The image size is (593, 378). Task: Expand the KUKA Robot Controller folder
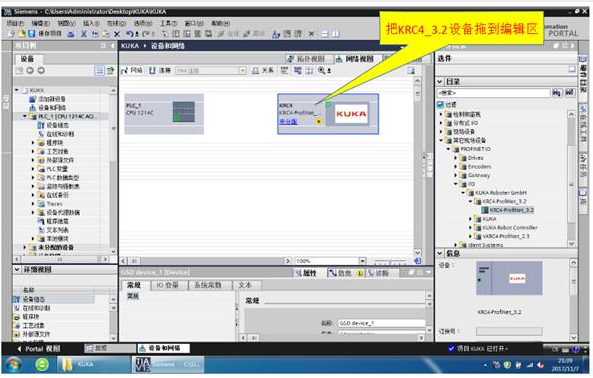tap(470, 228)
